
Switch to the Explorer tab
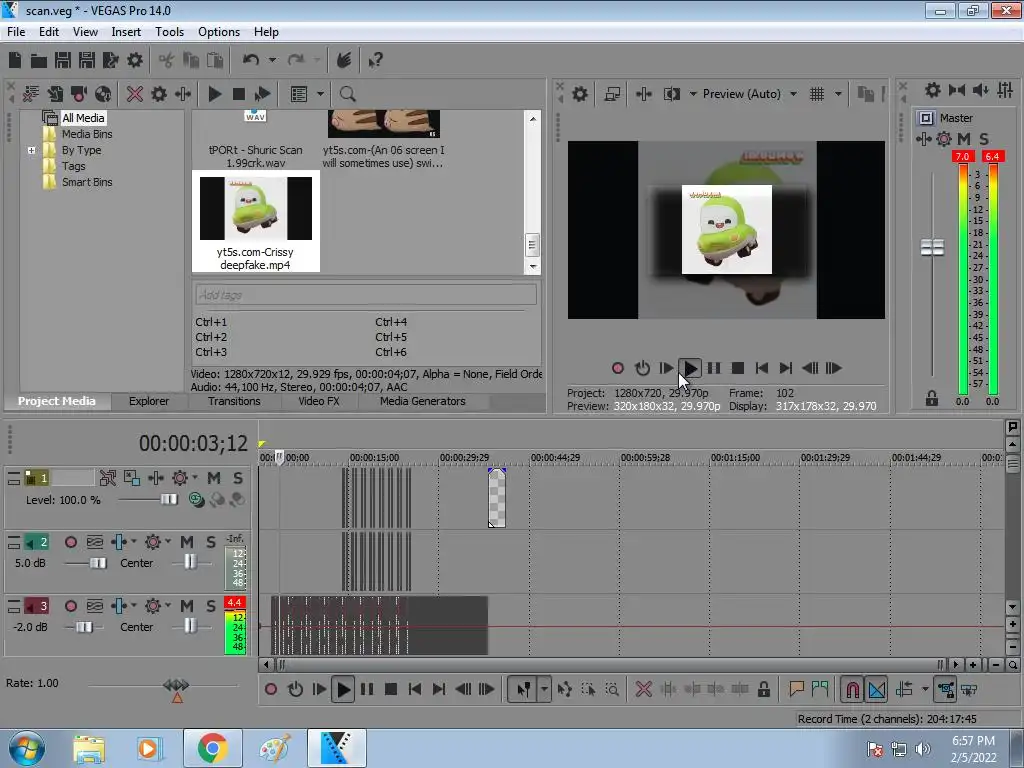coord(149,401)
